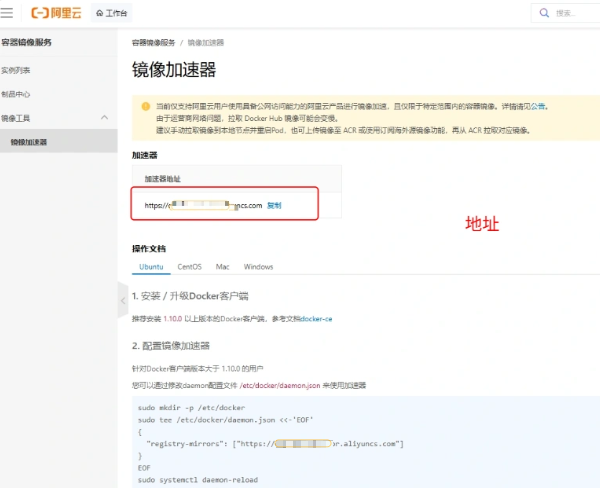Click the search magnifier icon

[x=544, y=13]
